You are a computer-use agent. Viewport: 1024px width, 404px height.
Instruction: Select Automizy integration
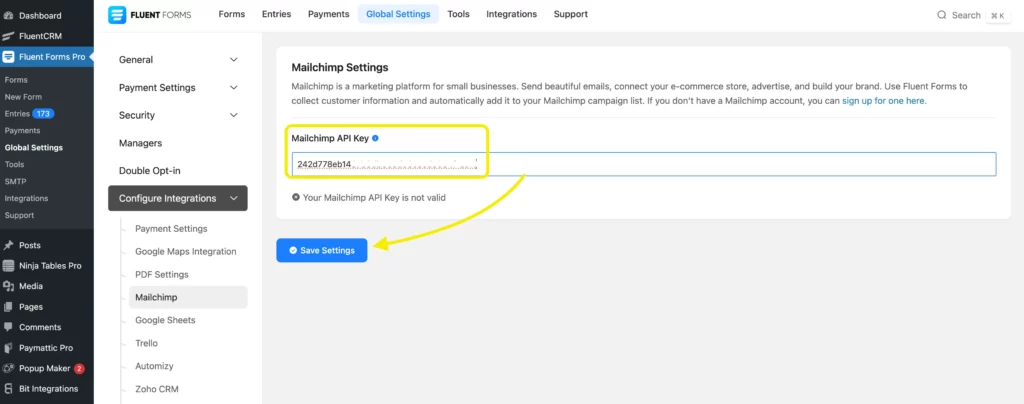tap(154, 366)
